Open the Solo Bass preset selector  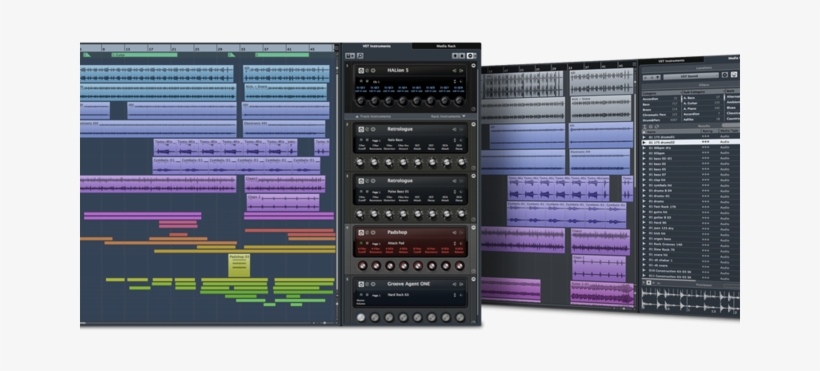point(395,140)
